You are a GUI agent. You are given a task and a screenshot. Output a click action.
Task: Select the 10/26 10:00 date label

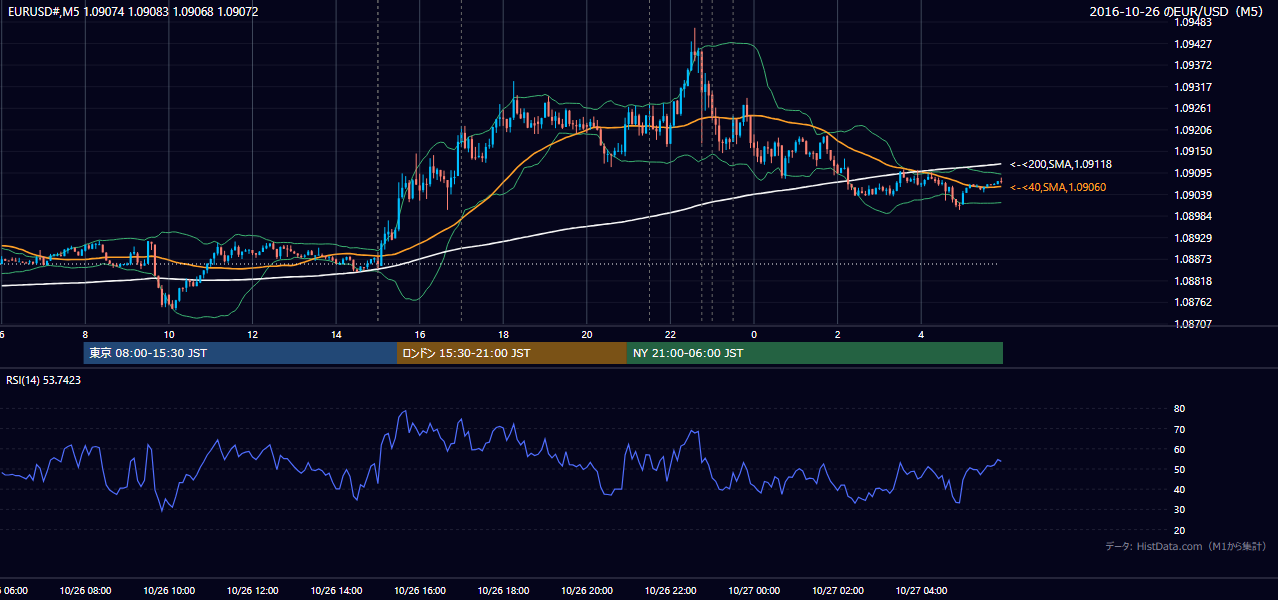tap(169, 591)
